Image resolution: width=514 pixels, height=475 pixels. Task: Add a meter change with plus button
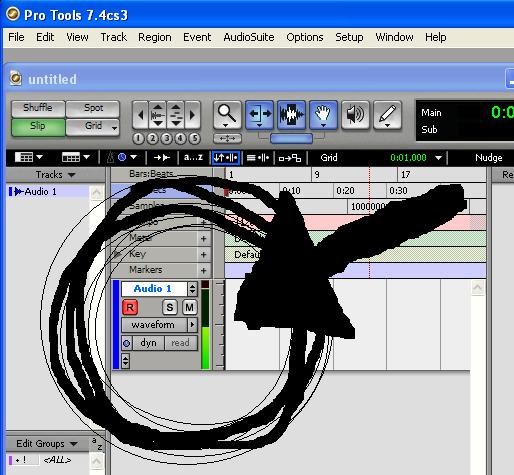(203, 239)
